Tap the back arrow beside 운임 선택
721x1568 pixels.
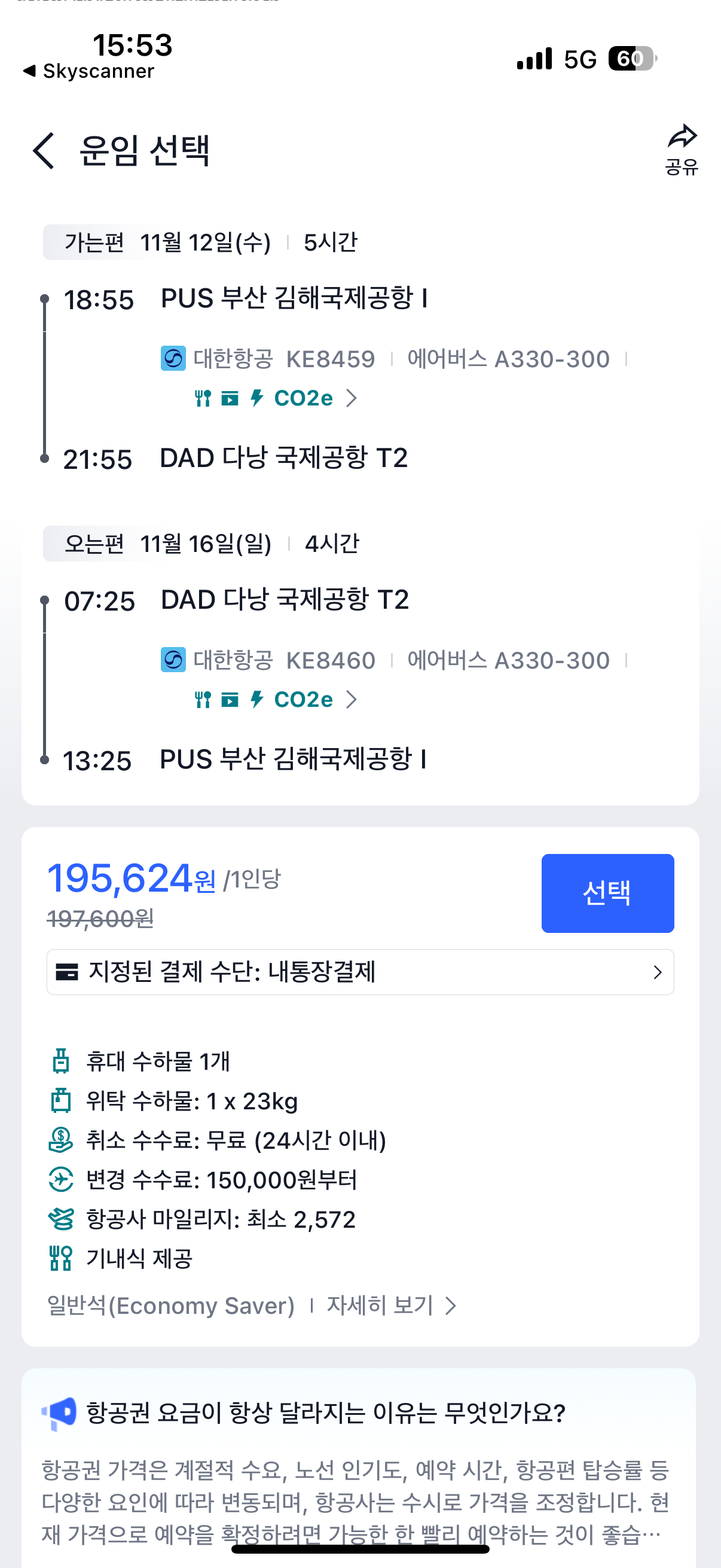tap(44, 150)
